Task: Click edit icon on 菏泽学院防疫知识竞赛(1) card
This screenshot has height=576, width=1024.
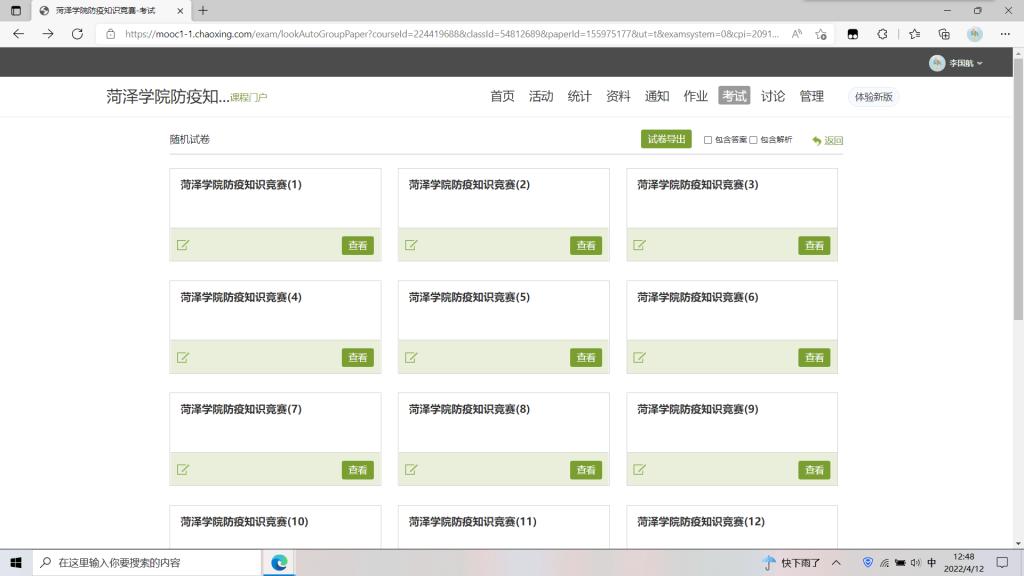Action: [x=183, y=245]
